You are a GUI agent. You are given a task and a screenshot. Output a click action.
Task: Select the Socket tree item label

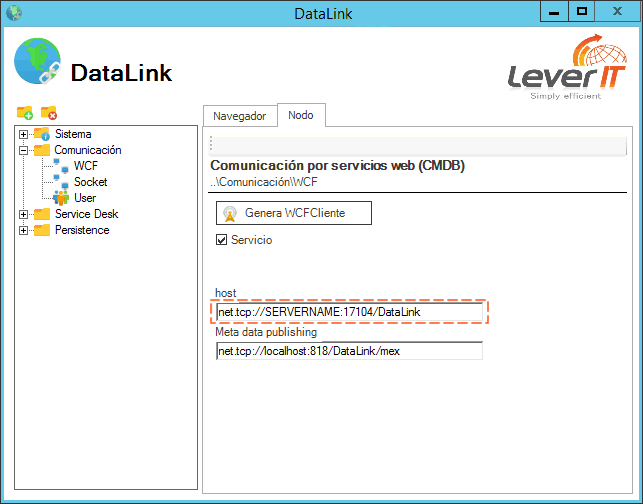[90, 182]
